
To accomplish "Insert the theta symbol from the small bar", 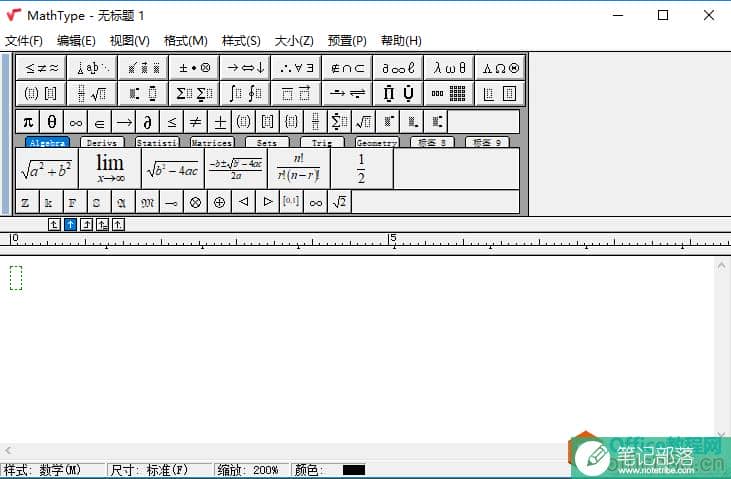I will 52,122.
